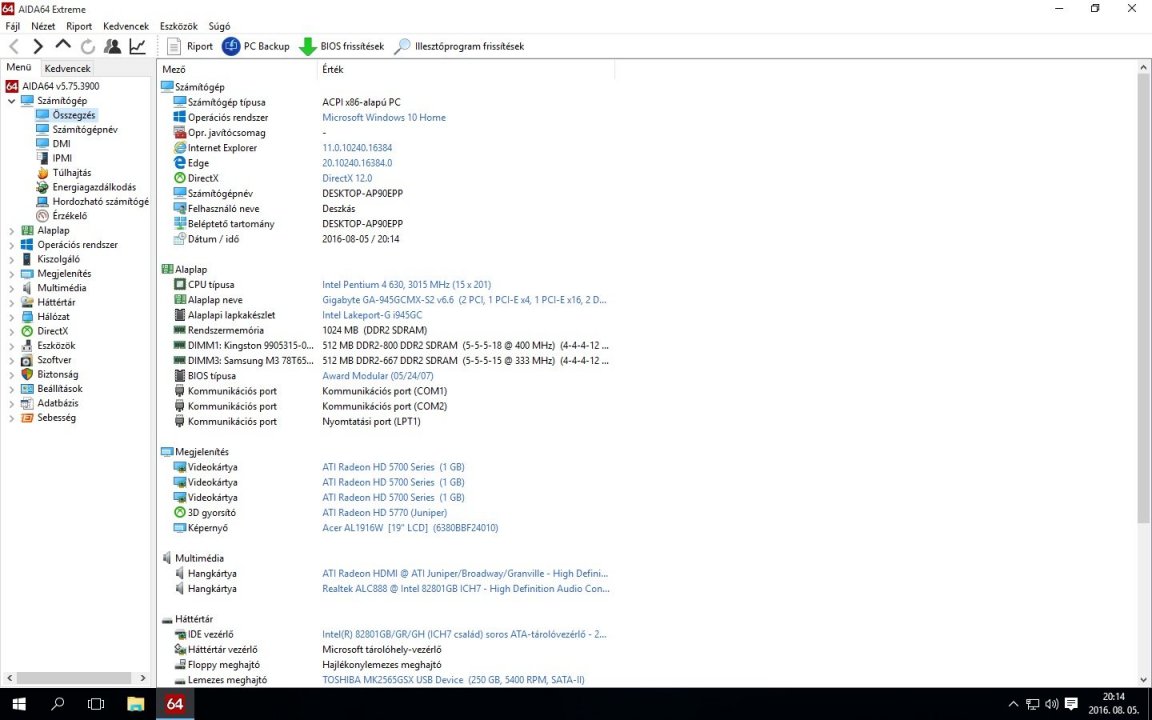The width and height of the screenshot is (1152, 720).
Task: Refresh the page with the Refresh icon
Action: [88, 46]
